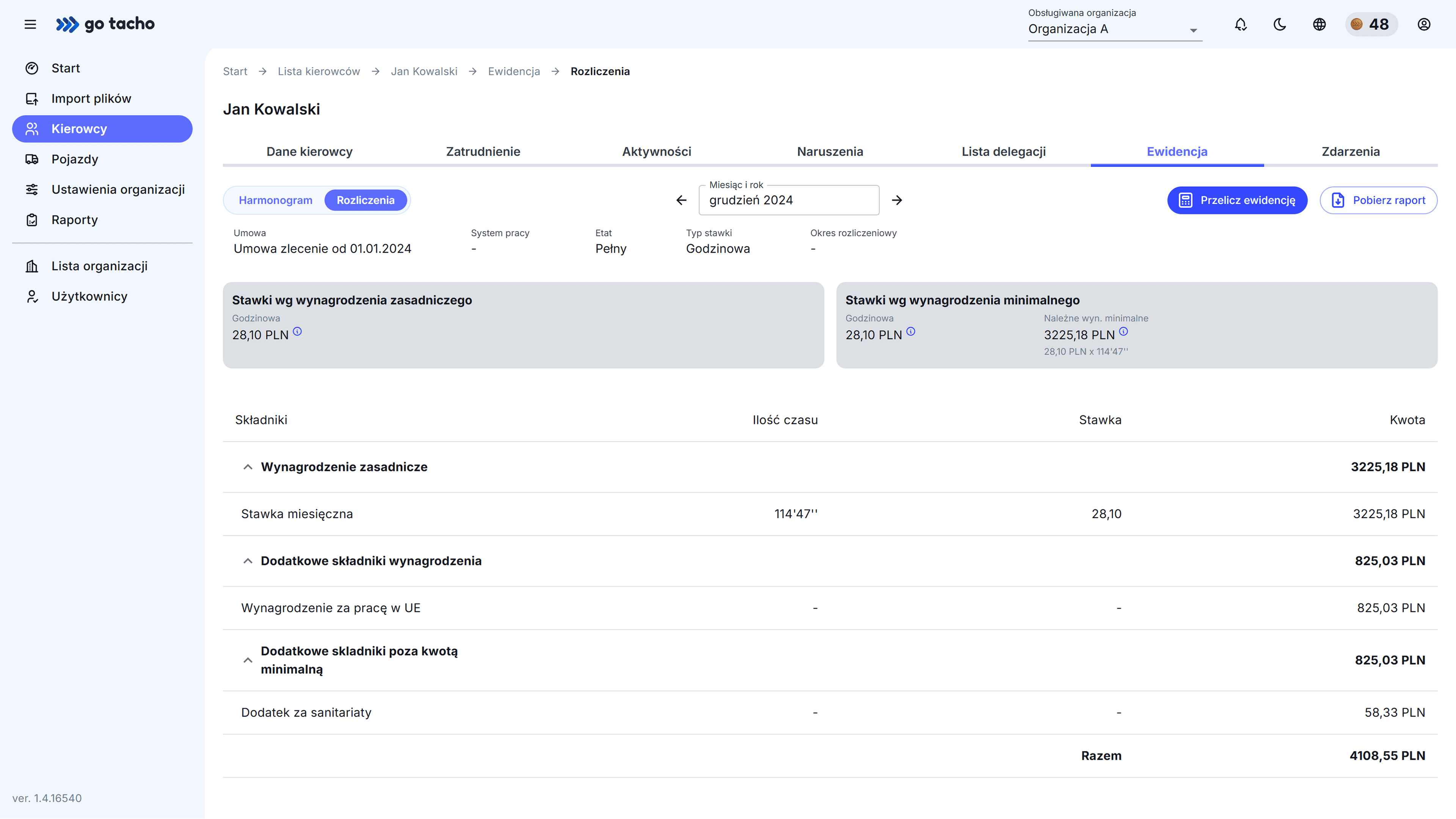Open the hamburger menu
Screen dimensions: 1456x819
click(x=30, y=24)
